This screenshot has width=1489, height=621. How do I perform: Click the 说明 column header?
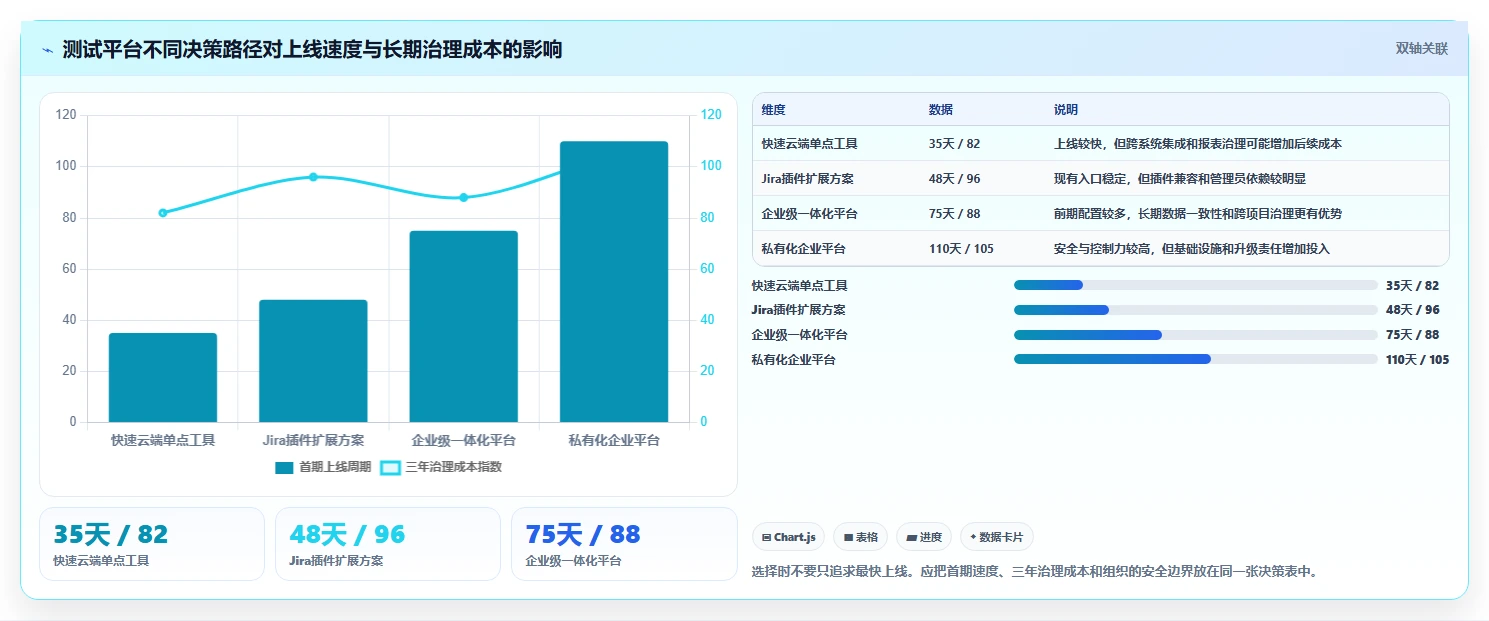pyautogui.click(x=1066, y=110)
